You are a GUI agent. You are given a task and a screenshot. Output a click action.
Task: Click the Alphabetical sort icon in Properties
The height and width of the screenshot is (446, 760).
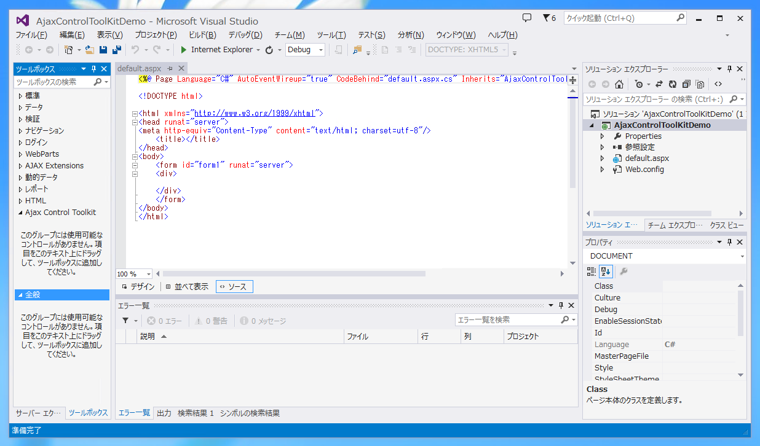pyautogui.click(x=605, y=271)
